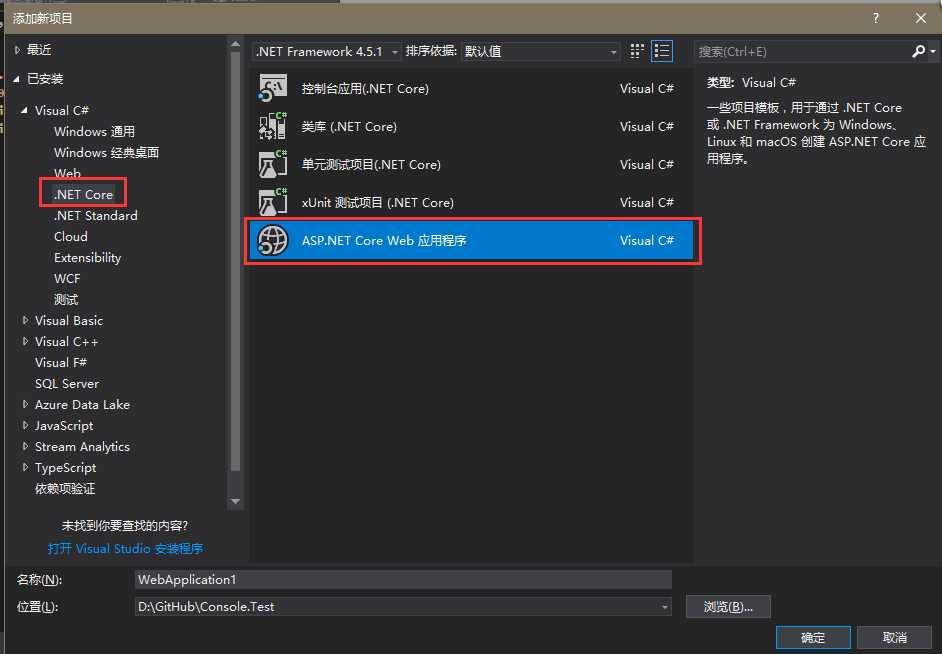Click the console app (.NET Core) template icon

tap(273, 88)
